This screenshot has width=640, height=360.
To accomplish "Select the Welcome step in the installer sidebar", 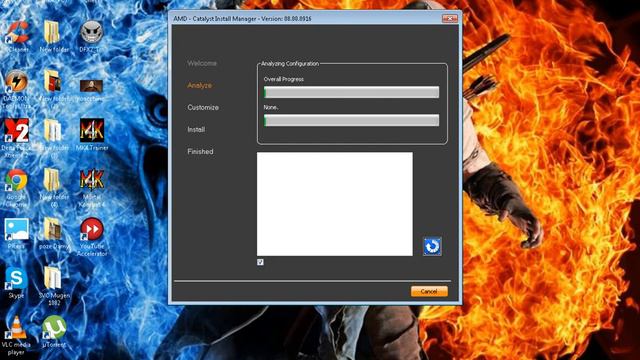I will 202,63.
